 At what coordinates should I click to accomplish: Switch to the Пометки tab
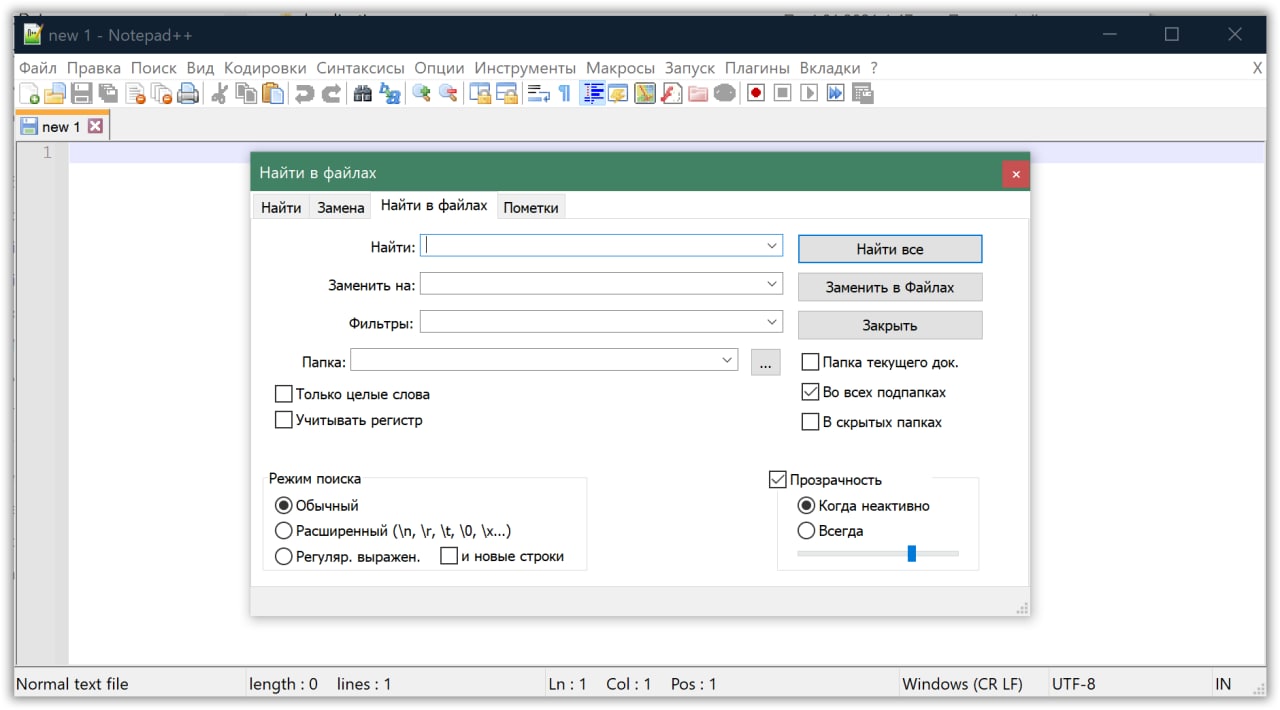point(531,208)
